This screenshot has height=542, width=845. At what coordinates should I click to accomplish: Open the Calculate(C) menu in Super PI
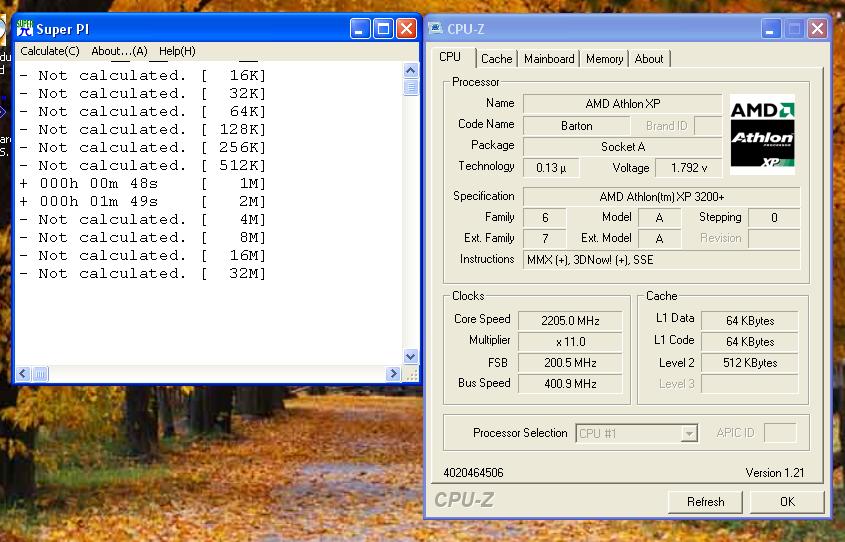pyautogui.click(x=50, y=51)
